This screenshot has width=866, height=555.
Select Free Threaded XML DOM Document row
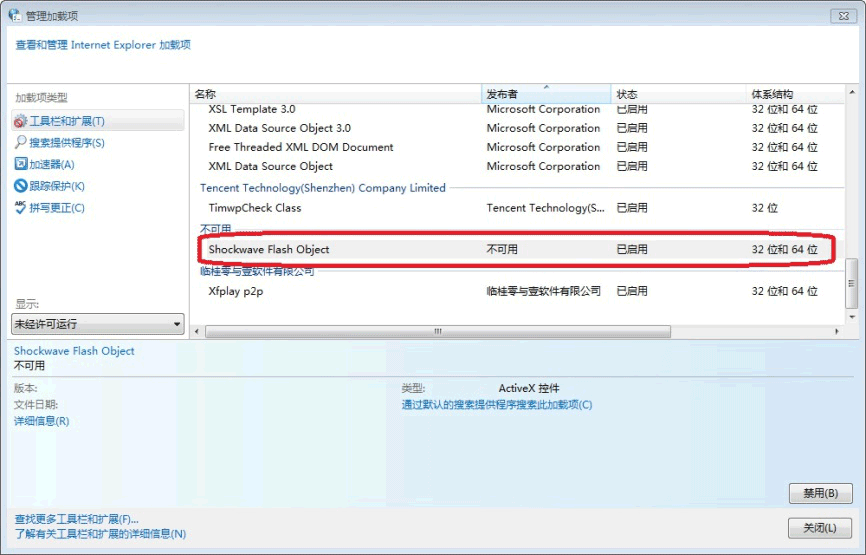click(x=517, y=147)
